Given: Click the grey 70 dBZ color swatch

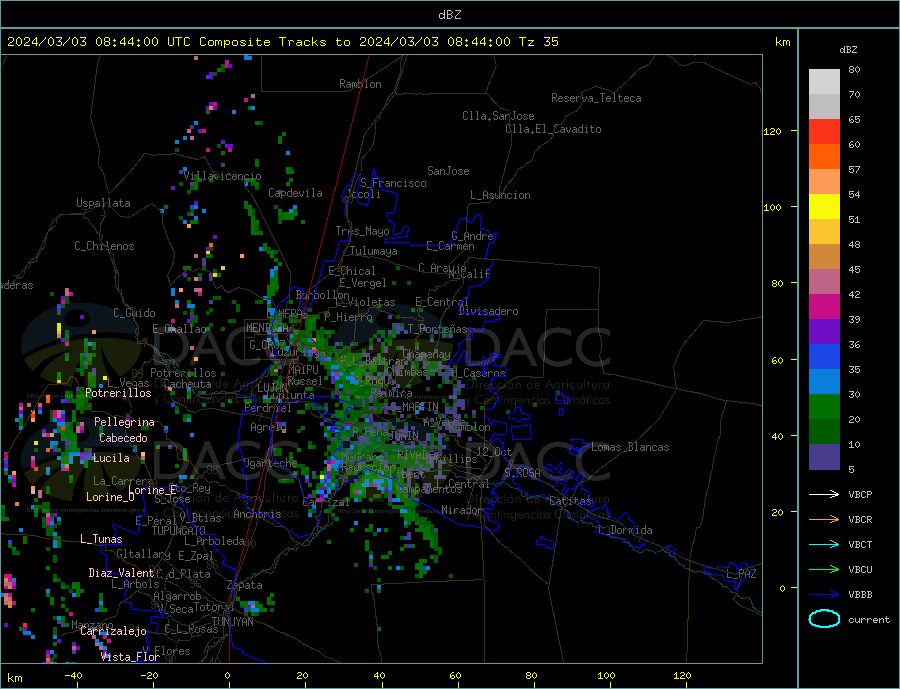Looking at the screenshot, I should (x=824, y=106).
